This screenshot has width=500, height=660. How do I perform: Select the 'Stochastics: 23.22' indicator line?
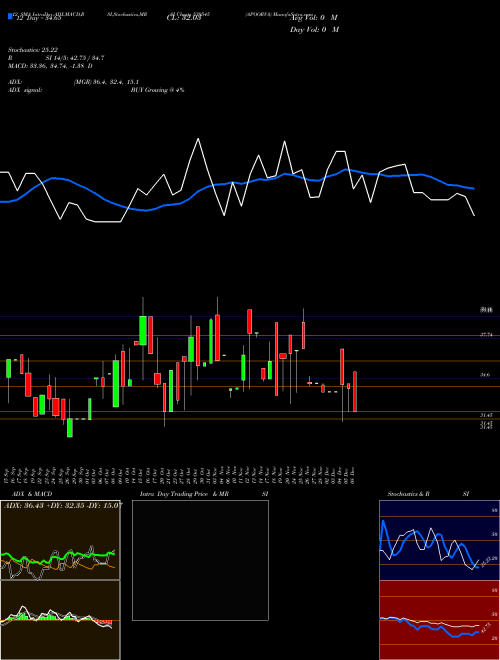[35, 50]
